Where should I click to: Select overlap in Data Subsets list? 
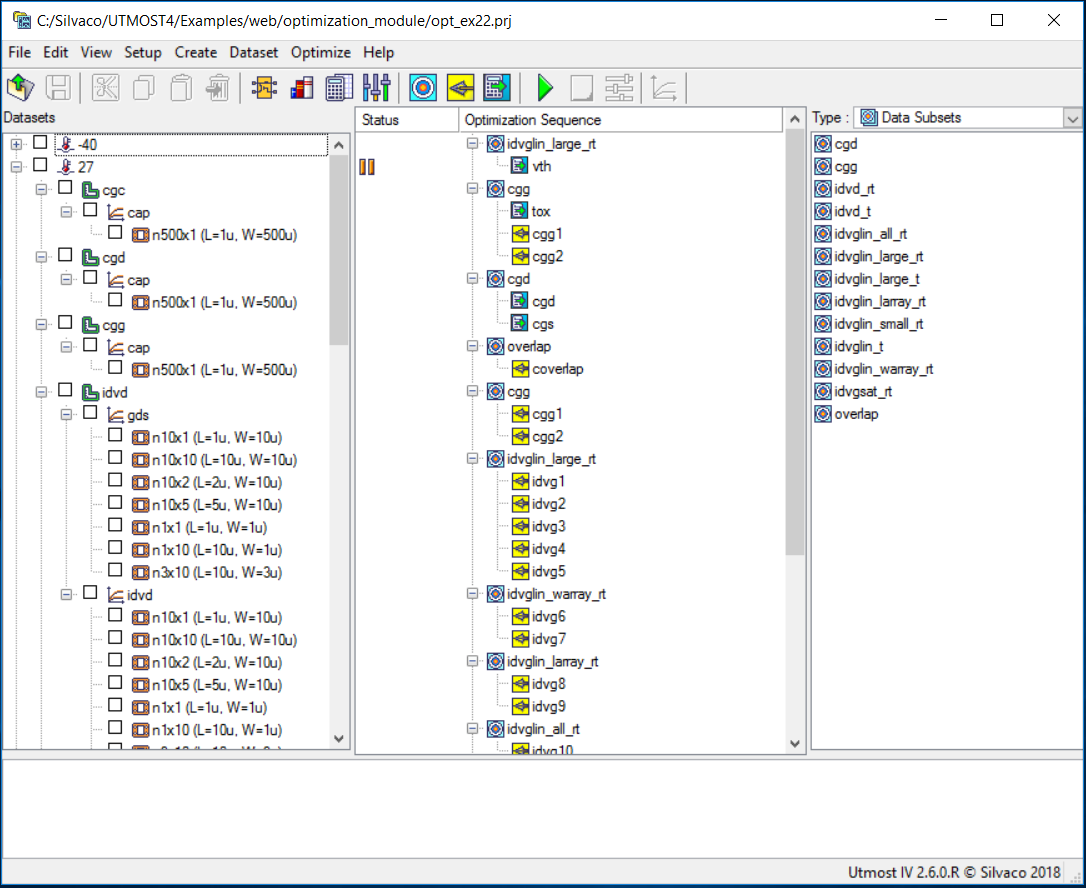857,414
